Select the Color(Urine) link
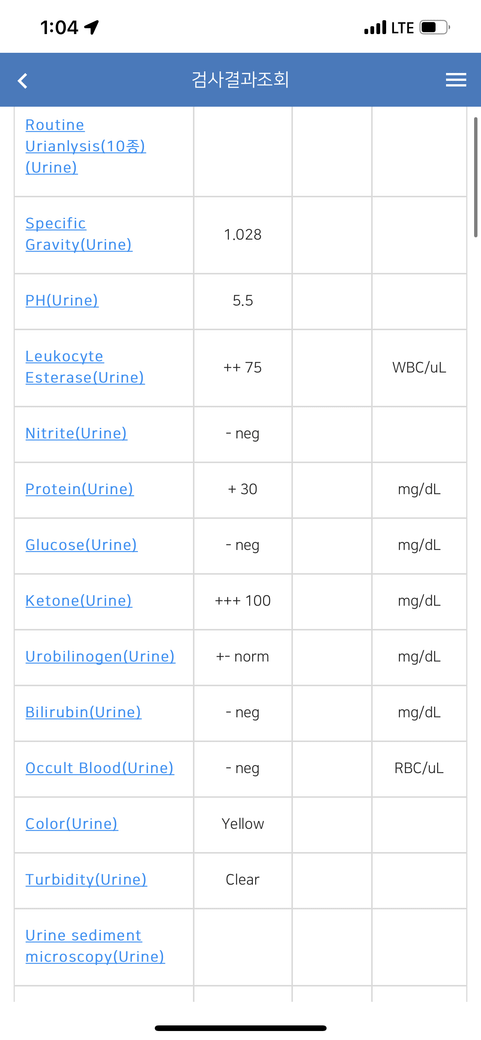This screenshot has height=1040, width=481. click(x=72, y=824)
